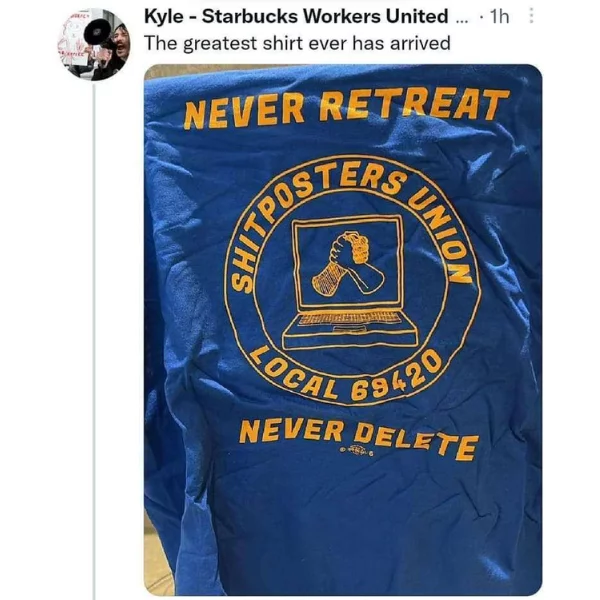Click the 'NEVER RETREAT' lettering in the photo
The height and width of the screenshot is (600, 600).
[346, 107]
